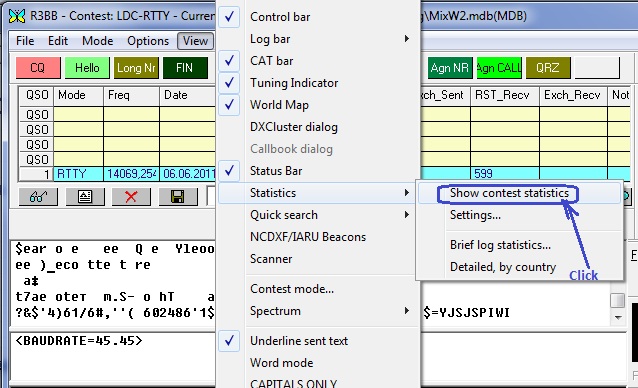Click the Freq column header
638x388 pixels.
[131, 96]
